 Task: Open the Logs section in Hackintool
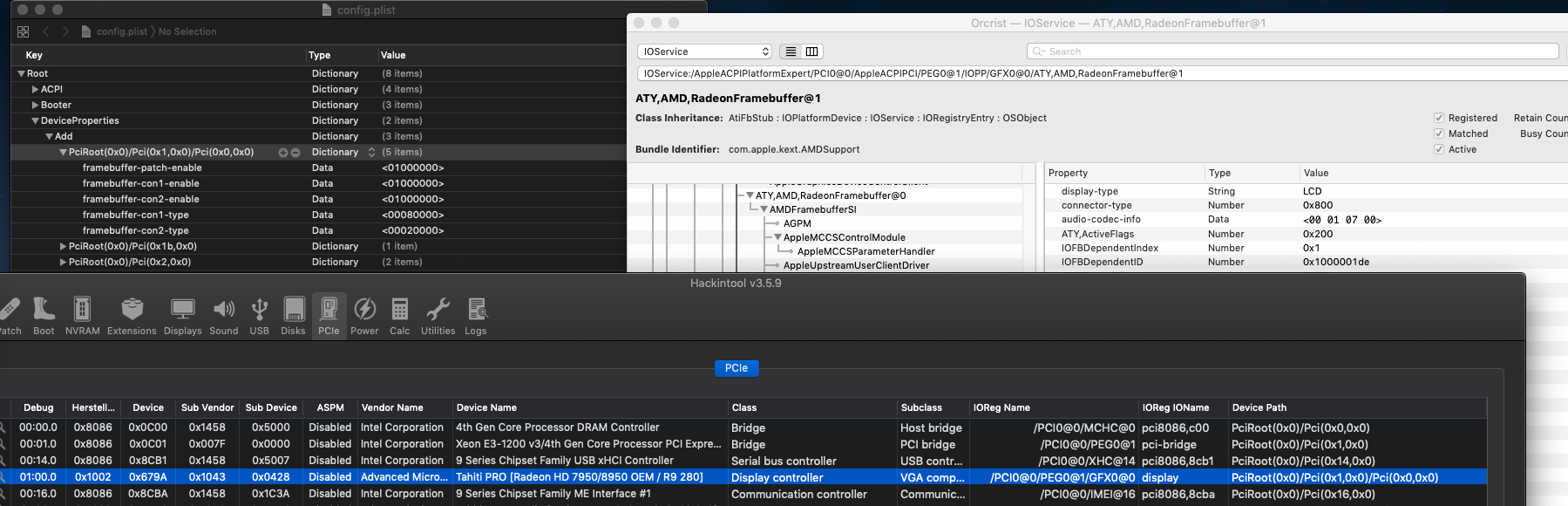476,315
